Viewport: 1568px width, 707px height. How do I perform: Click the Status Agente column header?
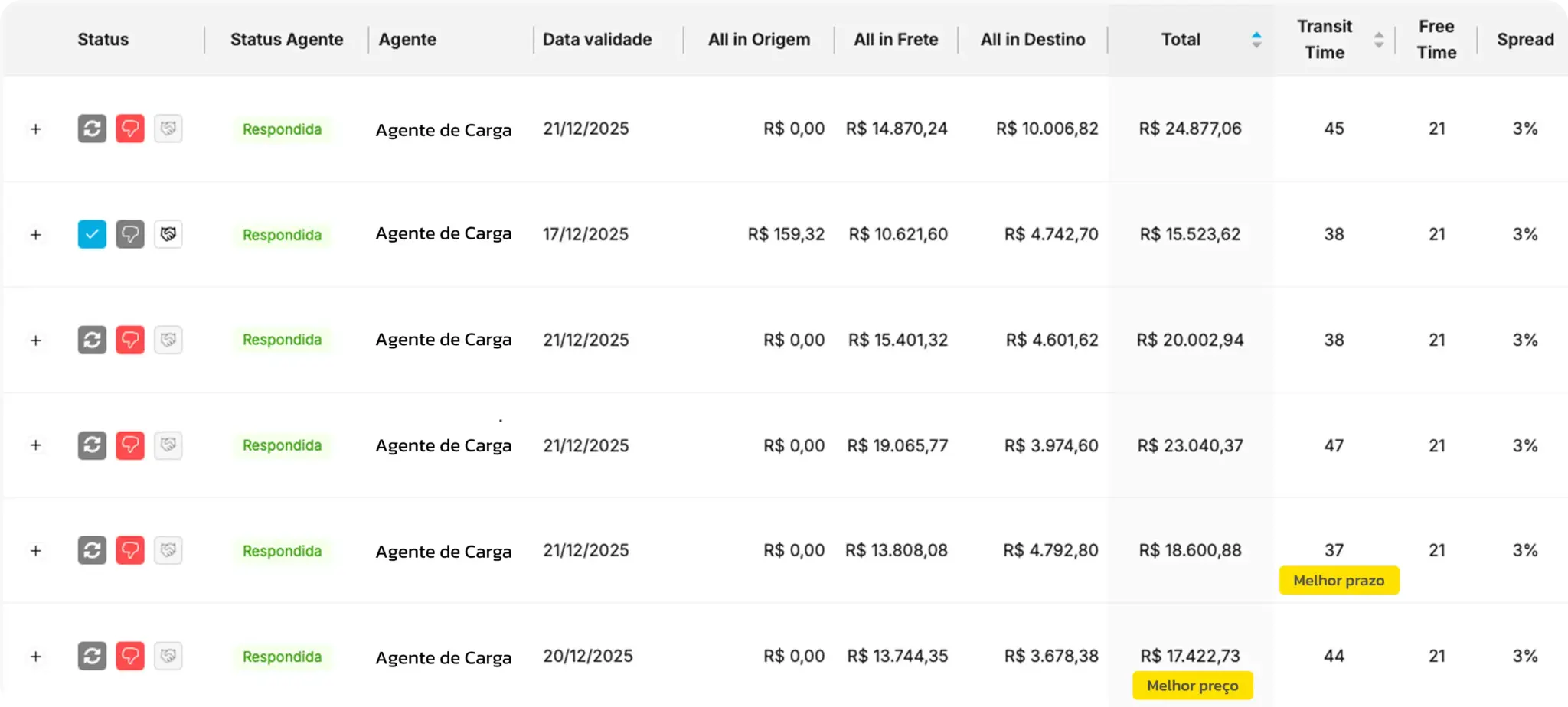click(286, 40)
